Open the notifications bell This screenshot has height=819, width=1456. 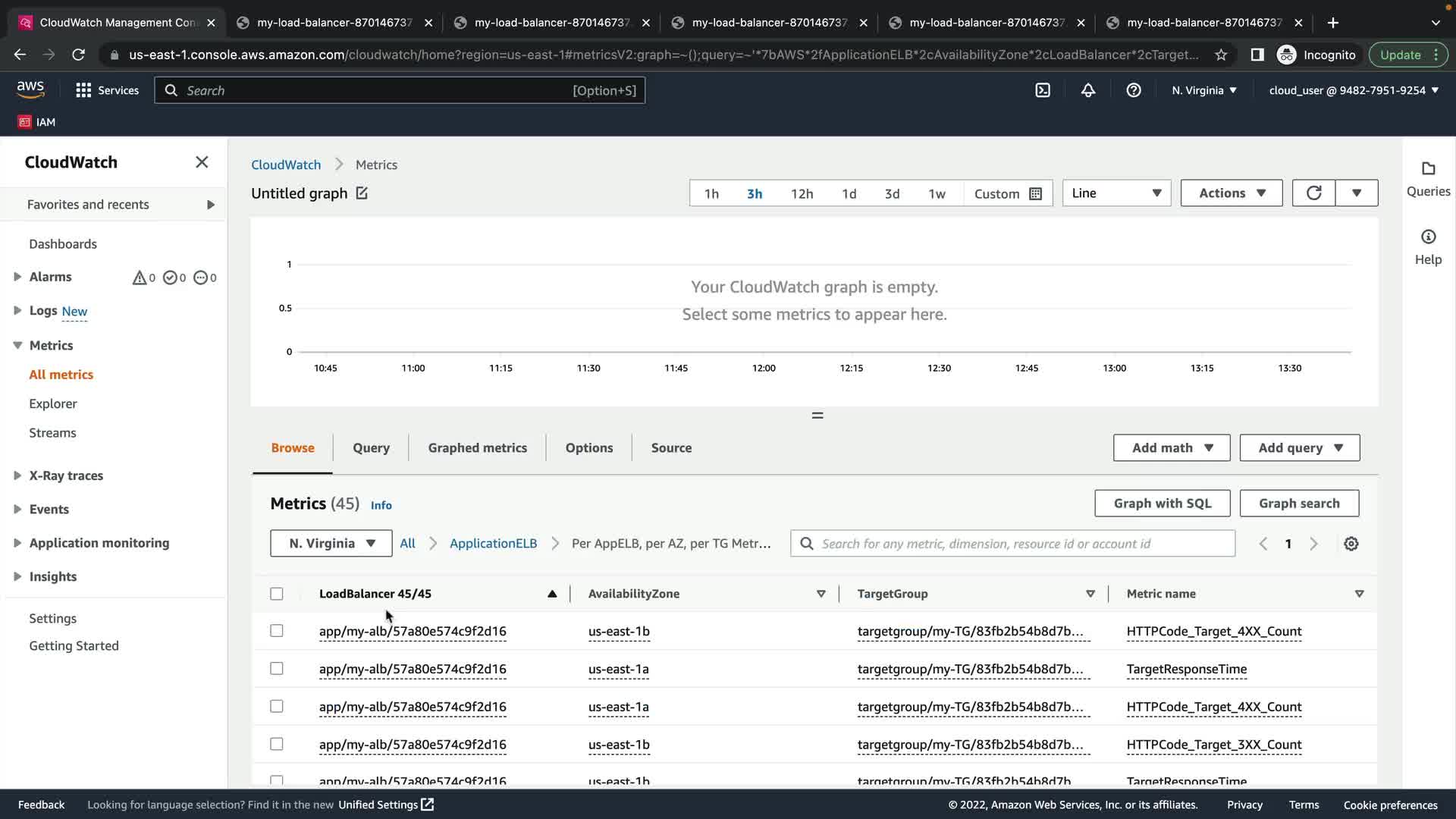click(x=1088, y=90)
